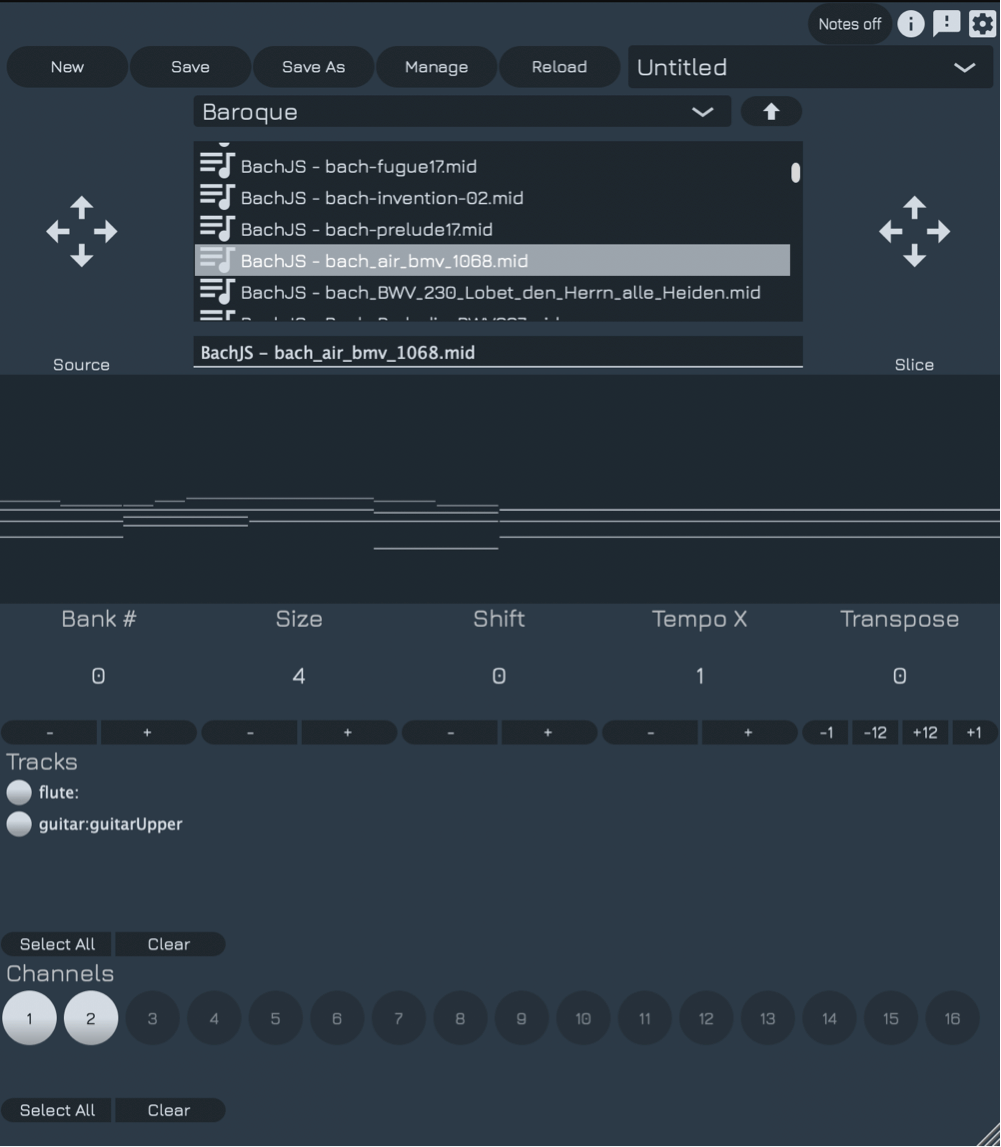Click the up-arrow parent folder button

pyautogui.click(x=771, y=111)
